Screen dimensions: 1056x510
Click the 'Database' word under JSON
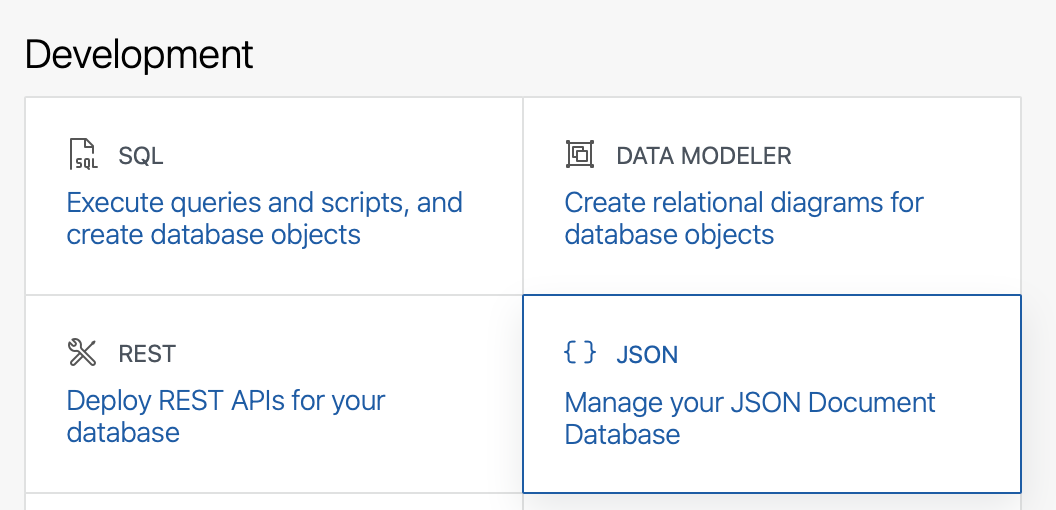point(622,434)
